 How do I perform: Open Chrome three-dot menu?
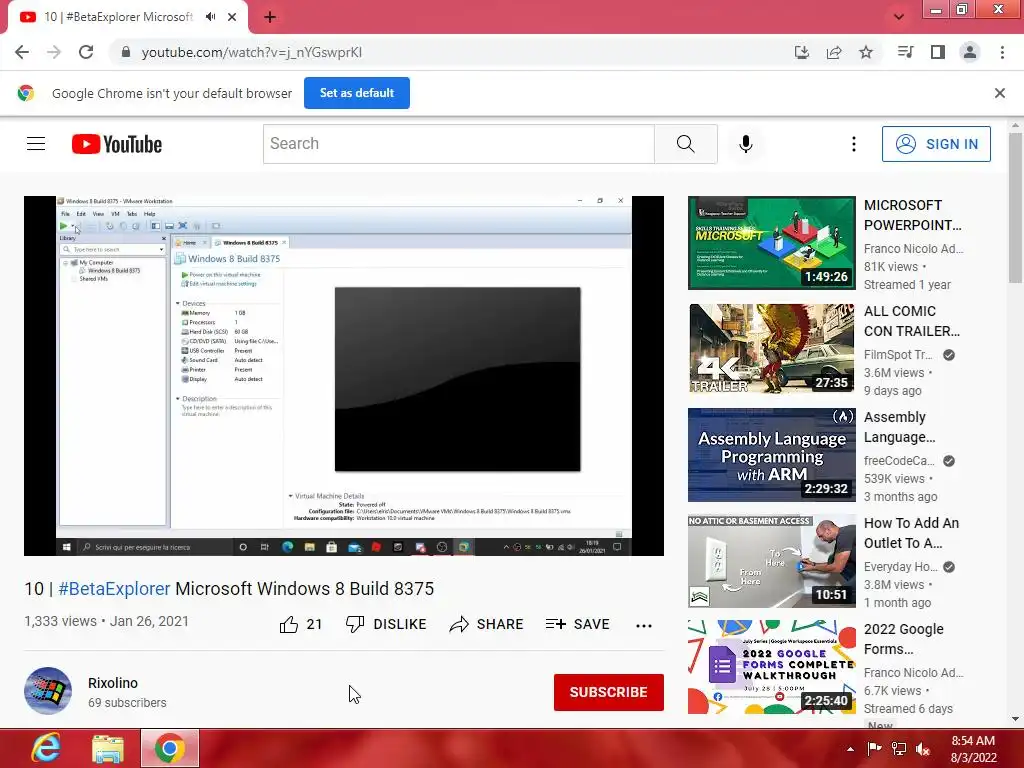coord(1002,52)
